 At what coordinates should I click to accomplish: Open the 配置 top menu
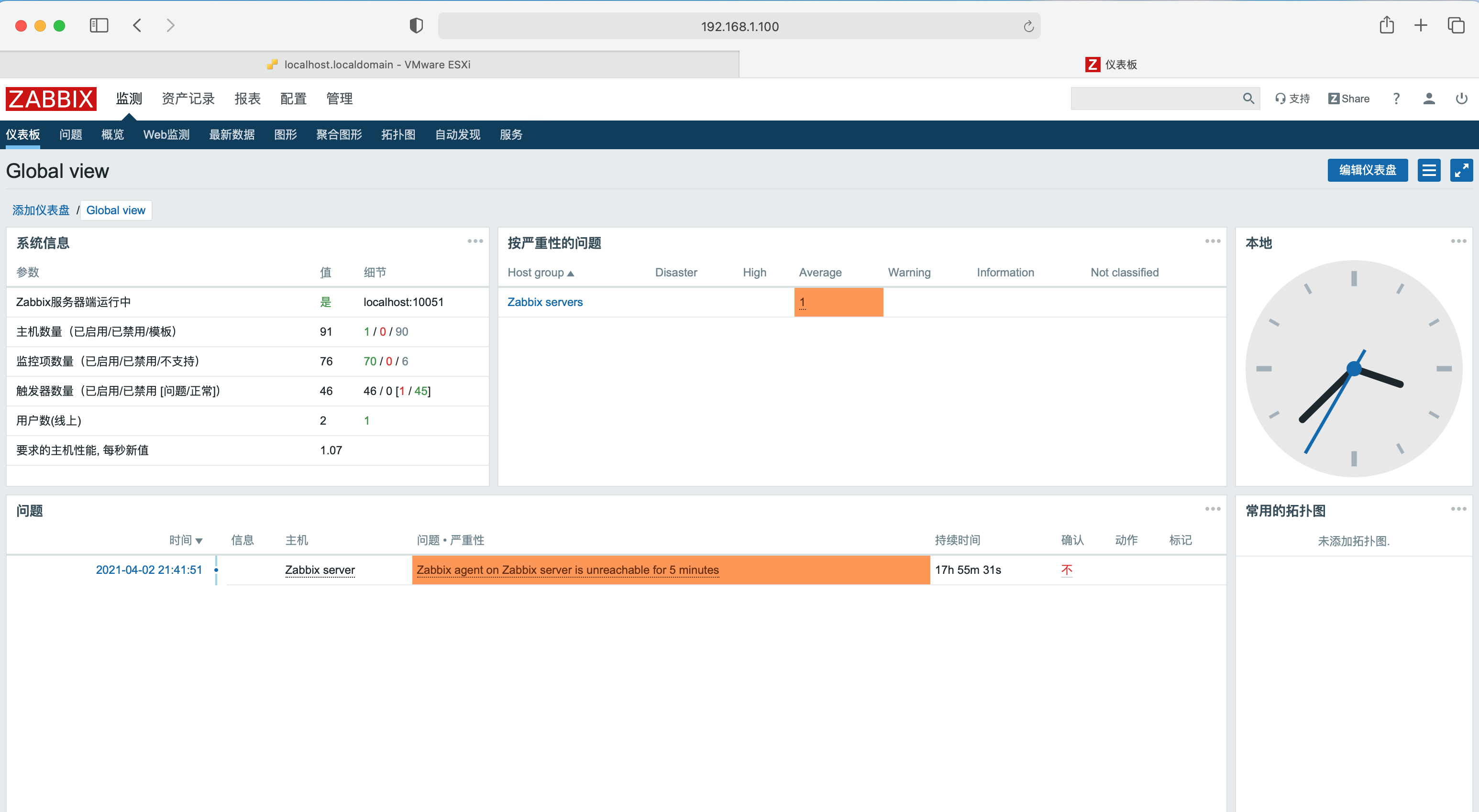(293, 99)
